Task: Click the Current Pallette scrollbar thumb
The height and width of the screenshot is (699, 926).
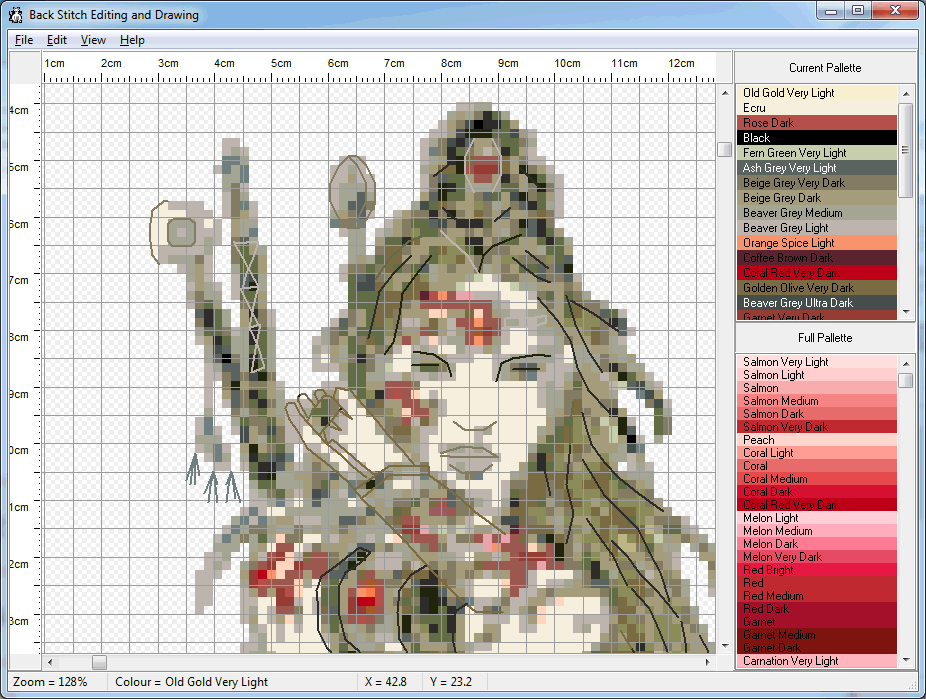Action: pos(905,150)
